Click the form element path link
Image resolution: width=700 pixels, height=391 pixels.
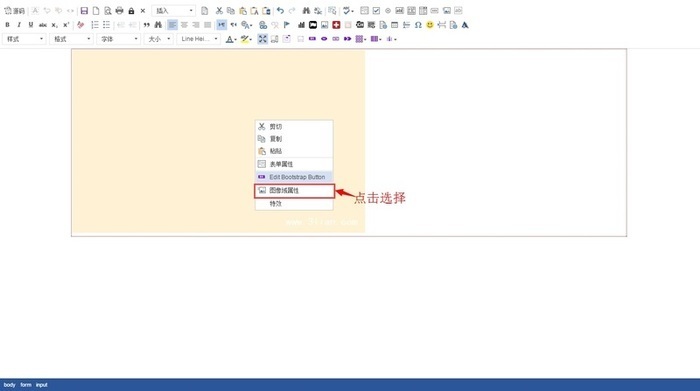(x=26, y=385)
